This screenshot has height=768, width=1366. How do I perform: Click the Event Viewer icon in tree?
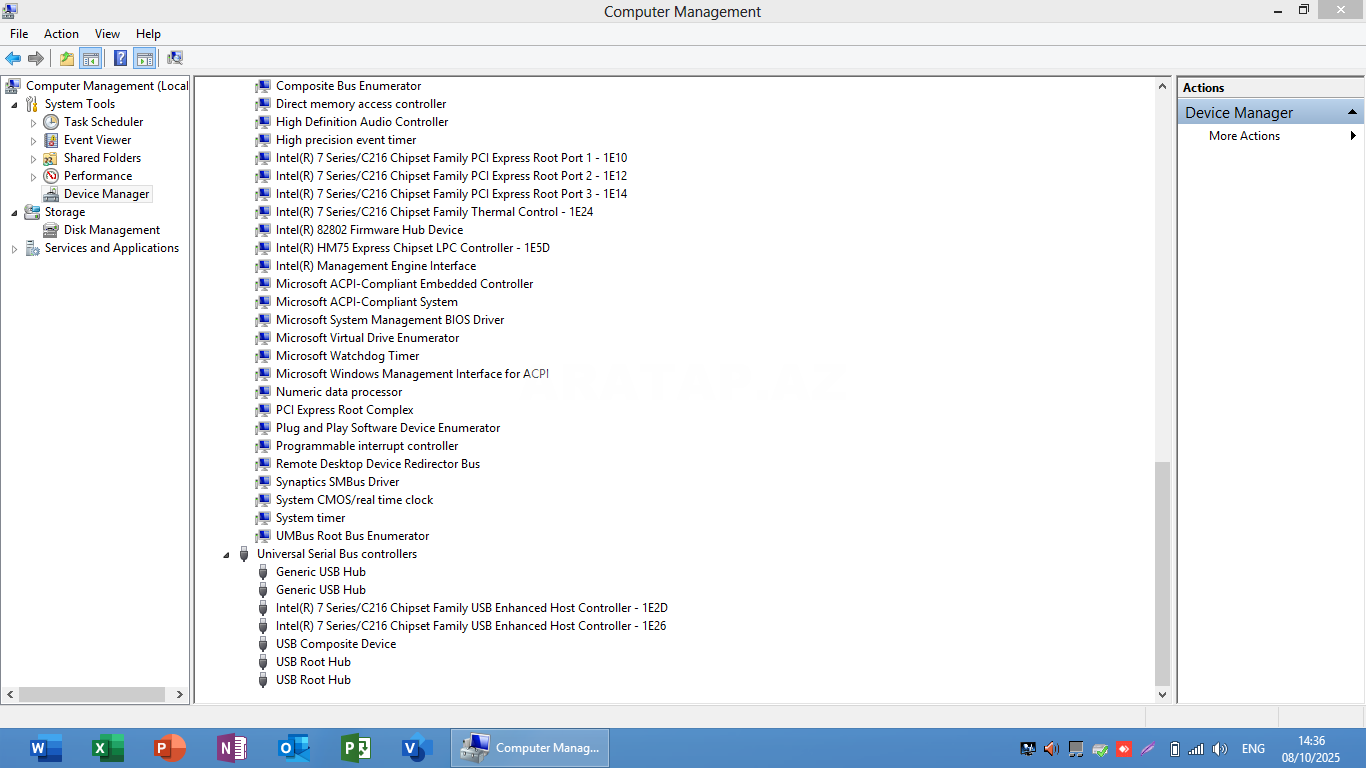[x=51, y=140]
